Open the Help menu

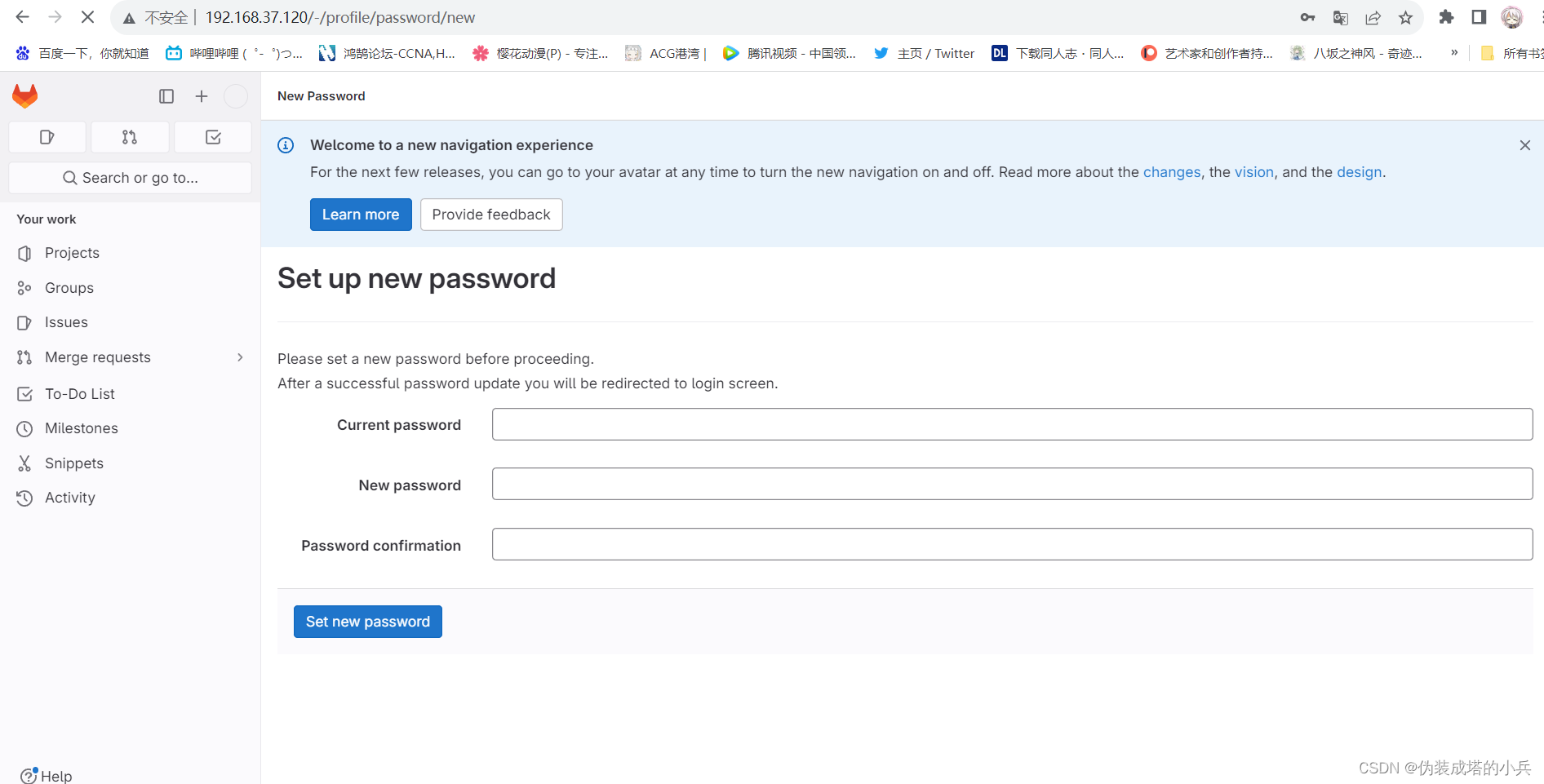point(47,775)
